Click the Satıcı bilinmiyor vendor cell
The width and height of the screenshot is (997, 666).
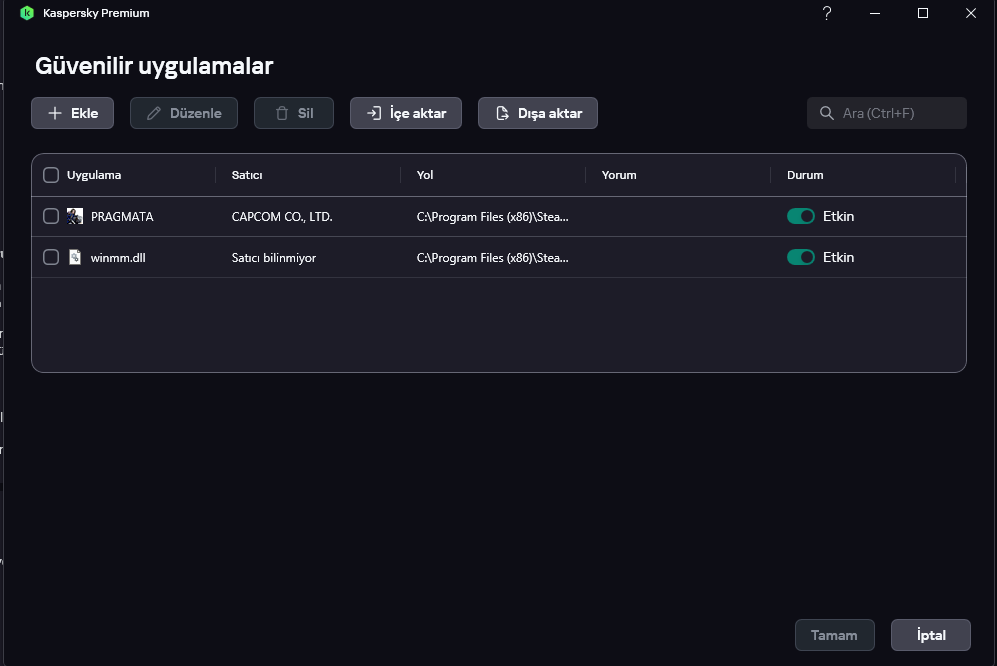point(273,258)
